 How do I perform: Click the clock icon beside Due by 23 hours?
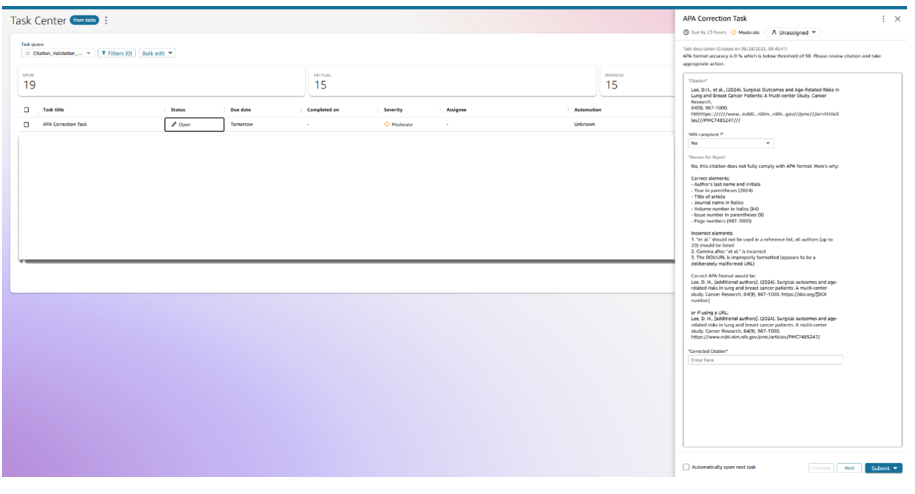tap(686, 33)
